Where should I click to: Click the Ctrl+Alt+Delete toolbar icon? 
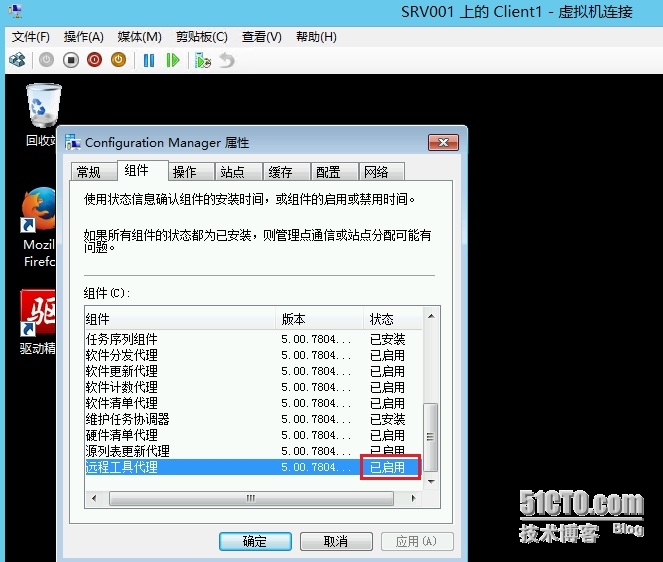(x=17, y=60)
